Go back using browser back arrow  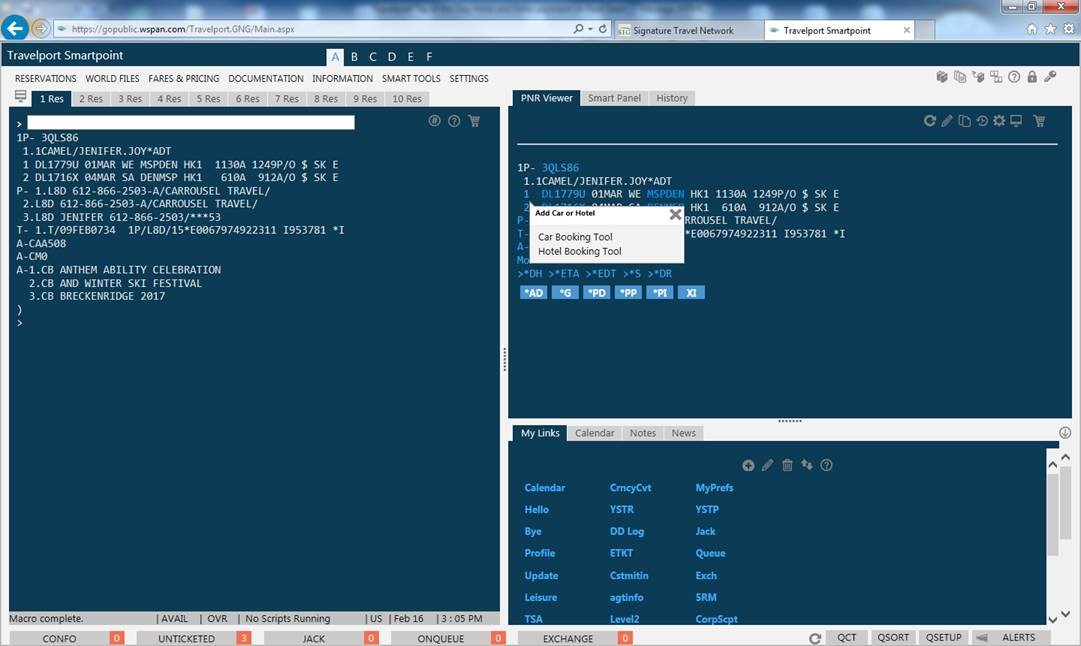(15, 28)
